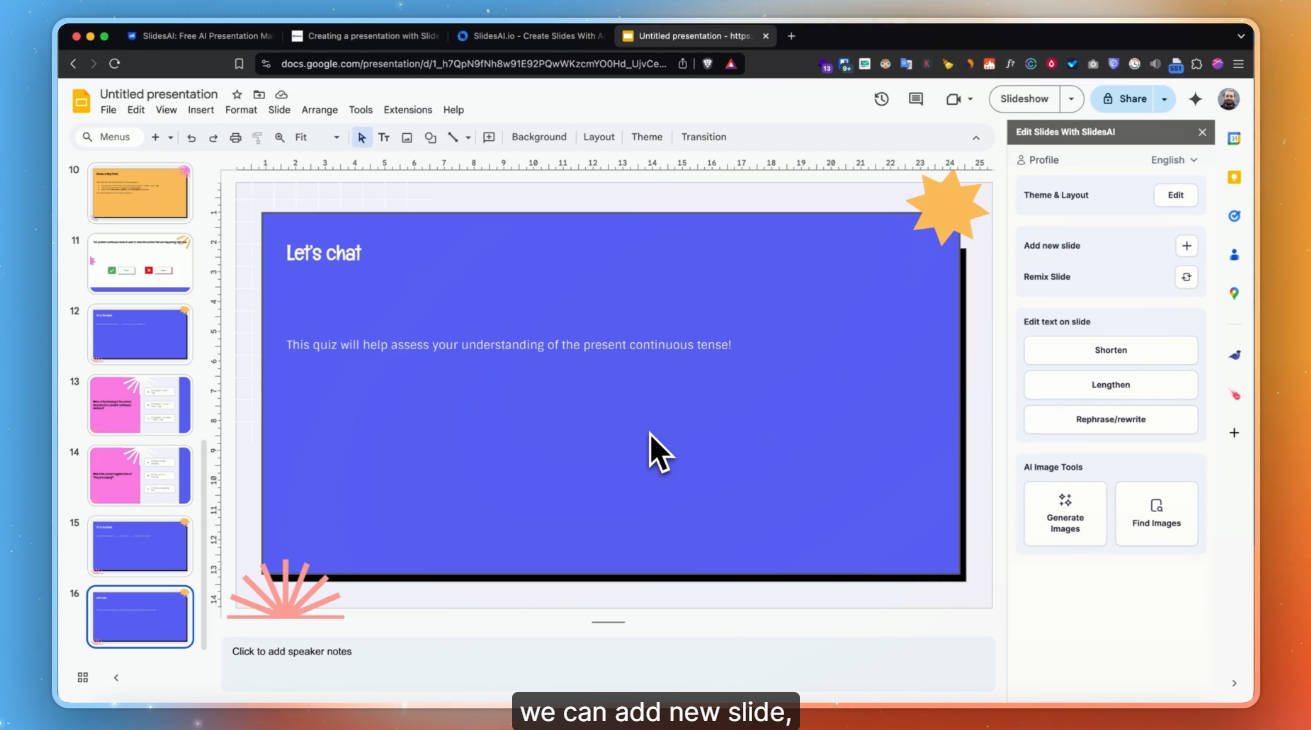This screenshot has height=730, width=1311.
Task: Click the Google Slides home logo
Action: click(x=81, y=101)
